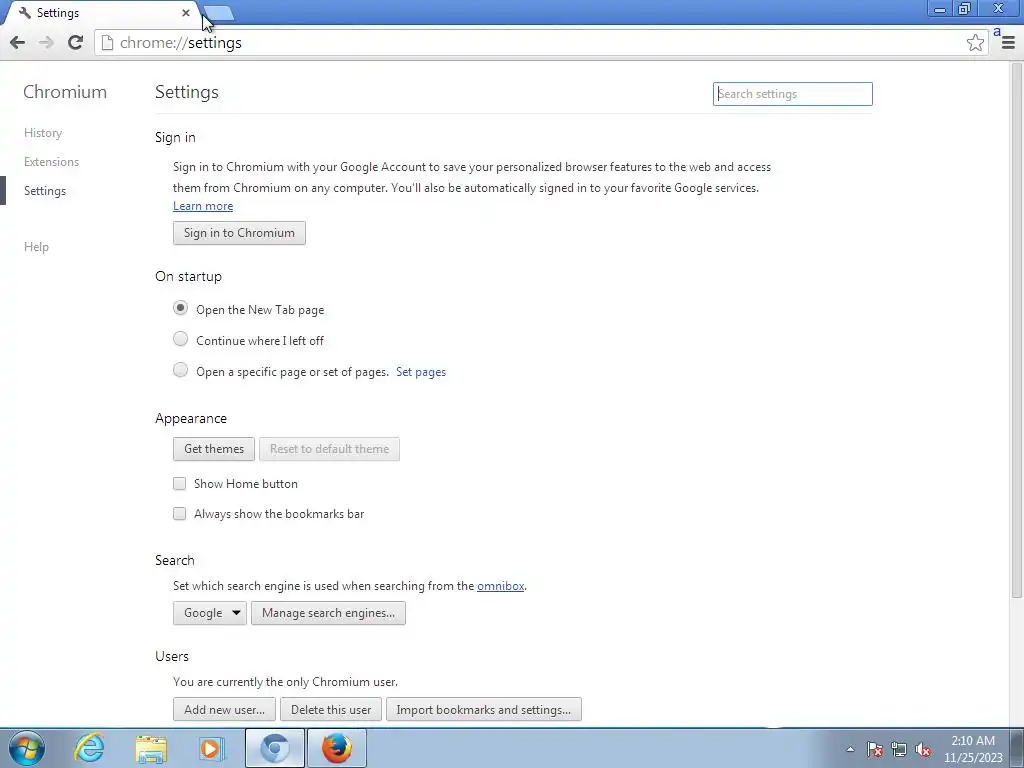Open Windows Media Player from the taskbar

click(x=211, y=748)
